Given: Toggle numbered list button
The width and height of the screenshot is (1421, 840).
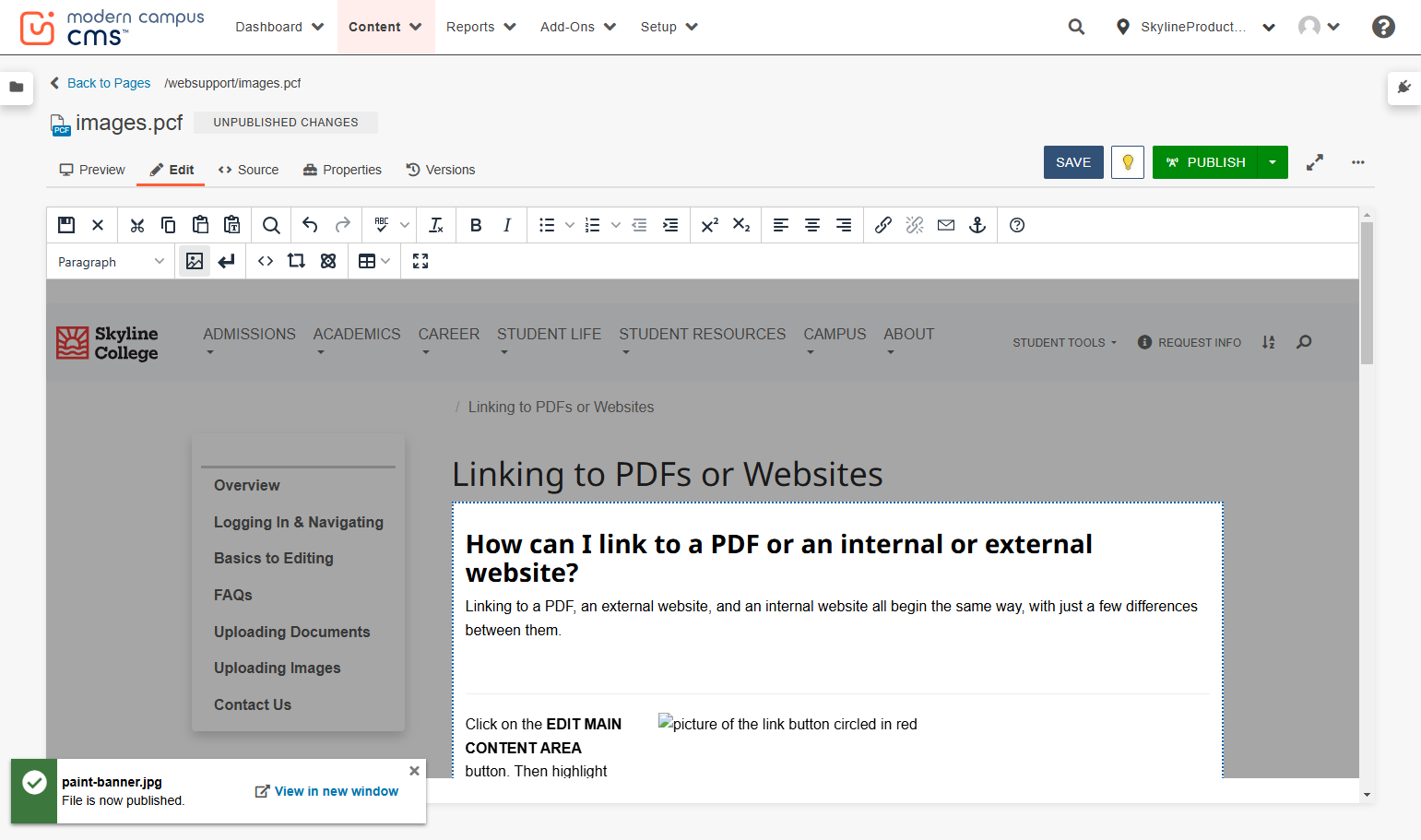Looking at the screenshot, I should click(x=593, y=225).
